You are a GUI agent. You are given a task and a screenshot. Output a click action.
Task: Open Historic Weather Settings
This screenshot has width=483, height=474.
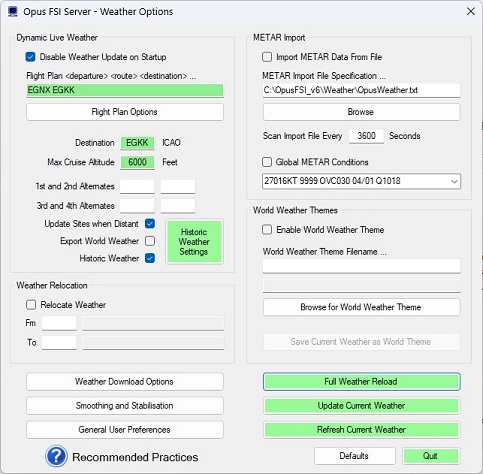(x=194, y=242)
